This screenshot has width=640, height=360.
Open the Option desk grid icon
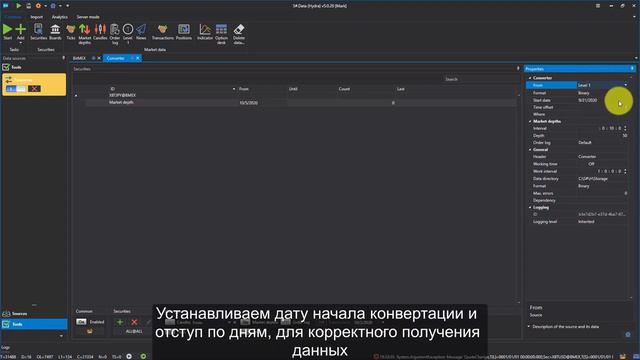coord(221,29)
